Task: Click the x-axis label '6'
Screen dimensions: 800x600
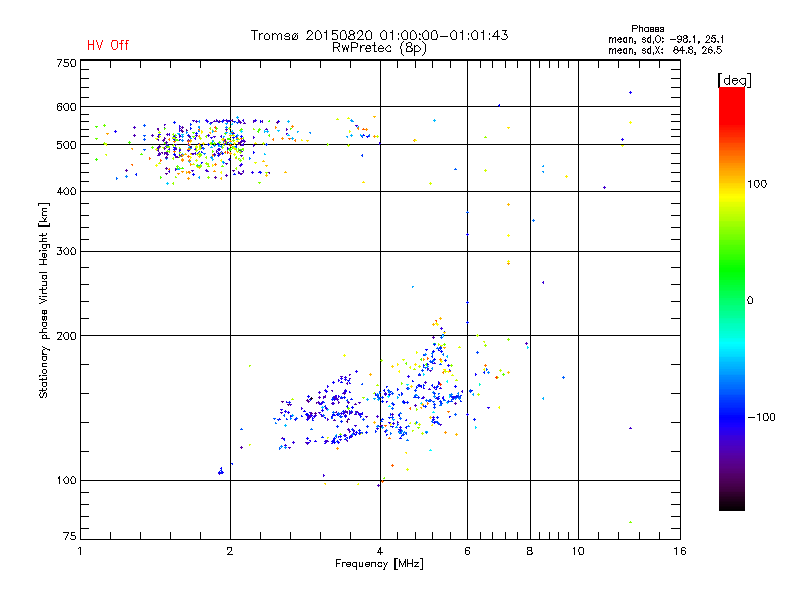Action: 467,551
